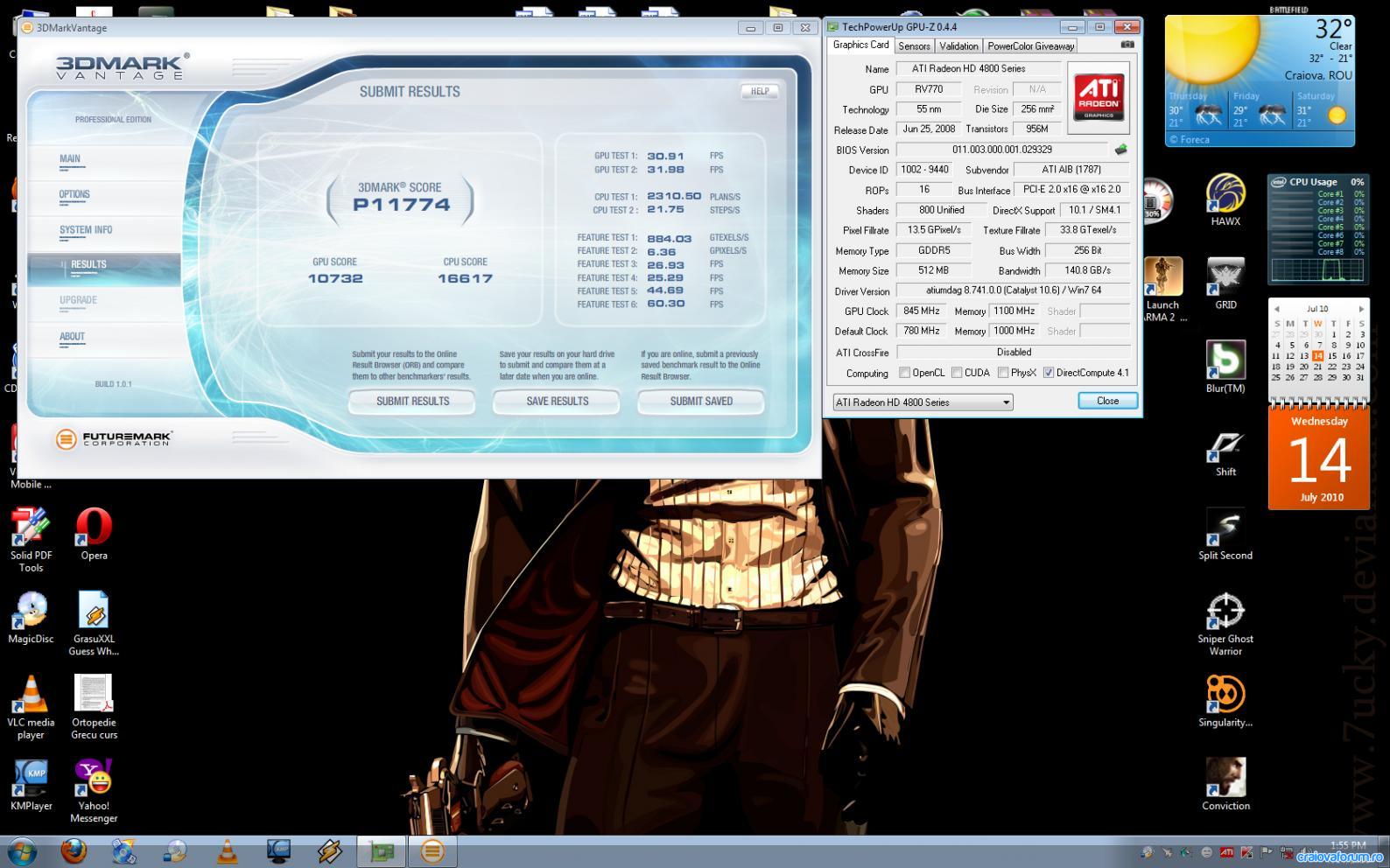Open the GRID game shortcut

[1225, 283]
